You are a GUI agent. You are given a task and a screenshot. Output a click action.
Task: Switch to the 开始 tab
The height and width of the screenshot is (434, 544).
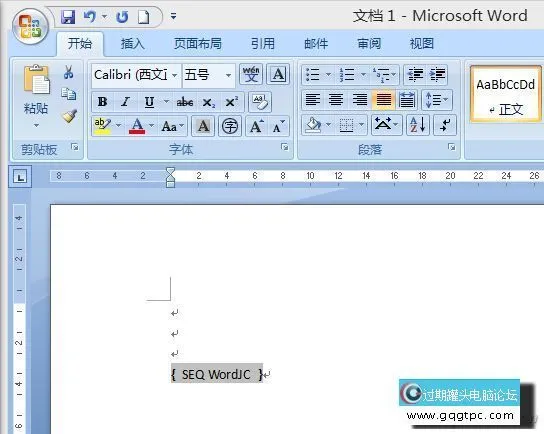pos(80,44)
